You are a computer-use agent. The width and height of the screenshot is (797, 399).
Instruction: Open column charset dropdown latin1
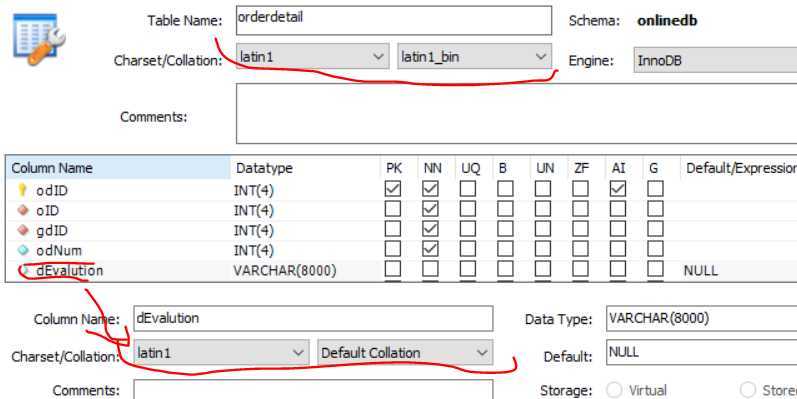pos(221,352)
